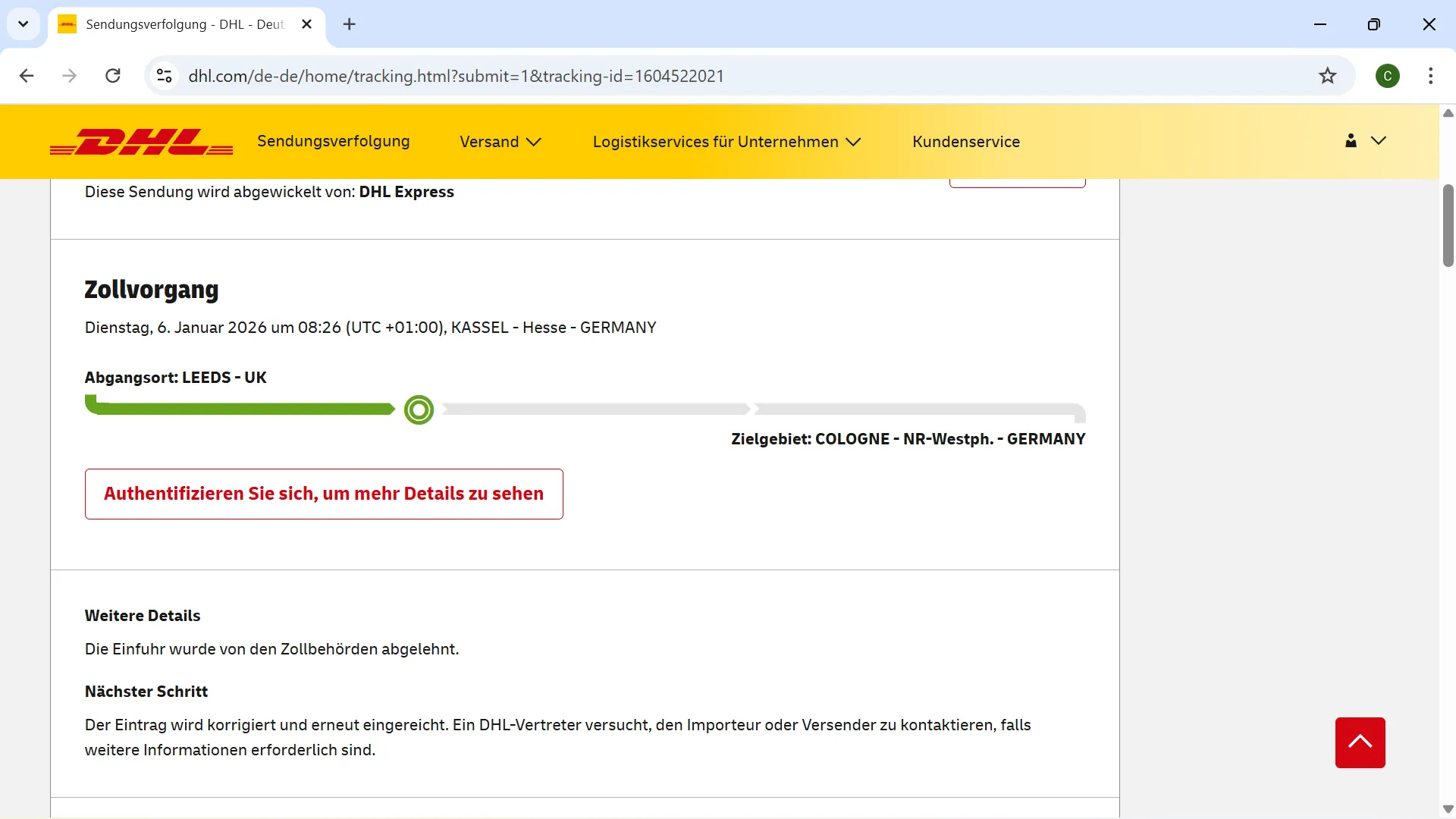The width and height of the screenshot is (1456, 819).
Task: Click the DHL logo
Action: tap(141, 142)
